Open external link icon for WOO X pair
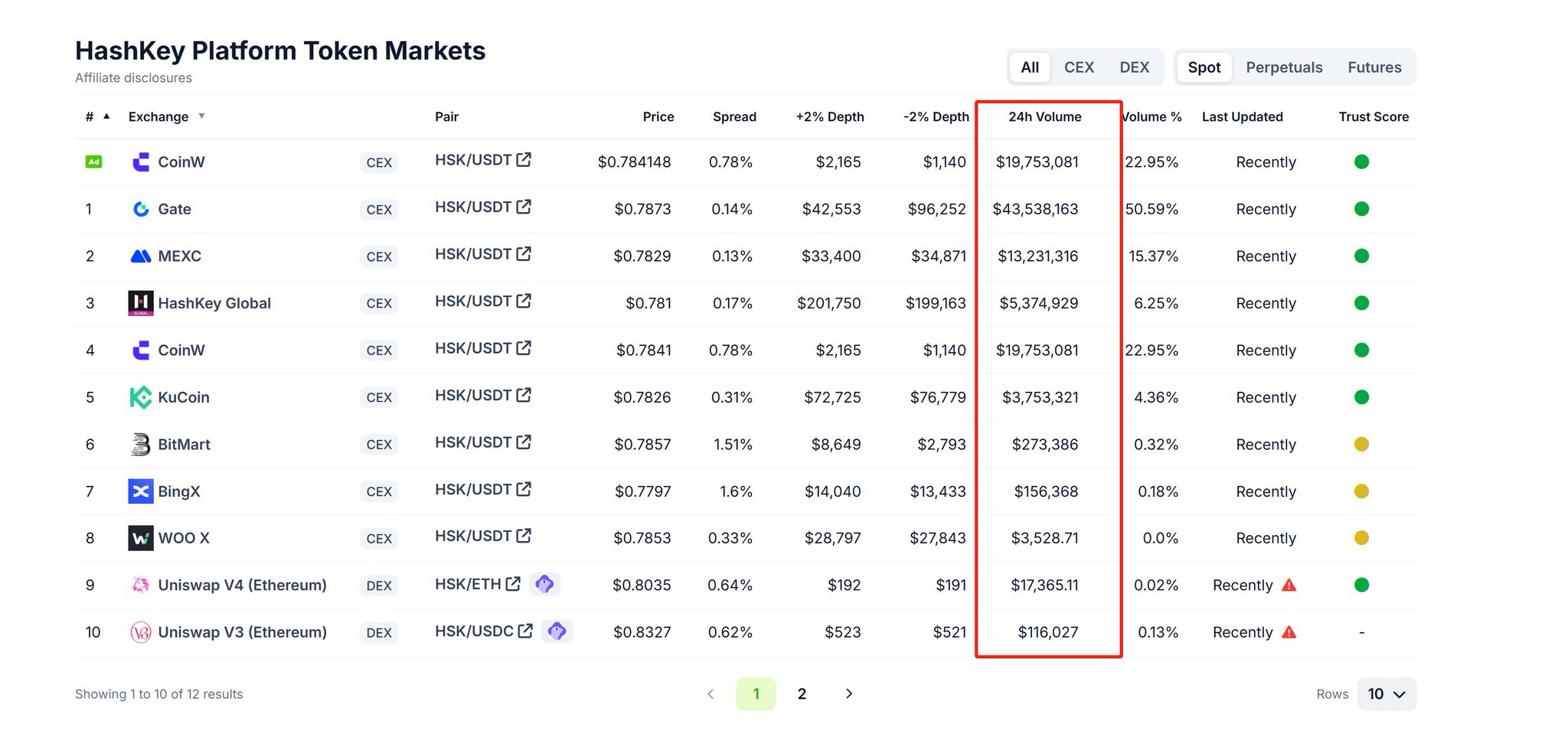1568x744 pixels. tap(524, 536)
